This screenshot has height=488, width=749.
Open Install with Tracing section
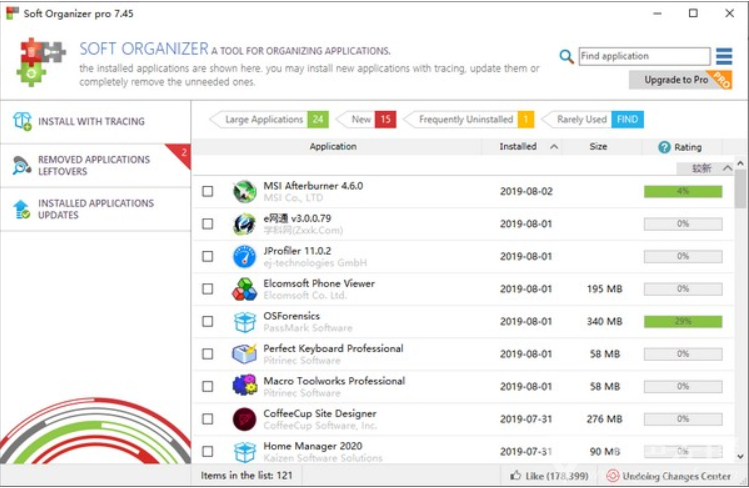96,121
